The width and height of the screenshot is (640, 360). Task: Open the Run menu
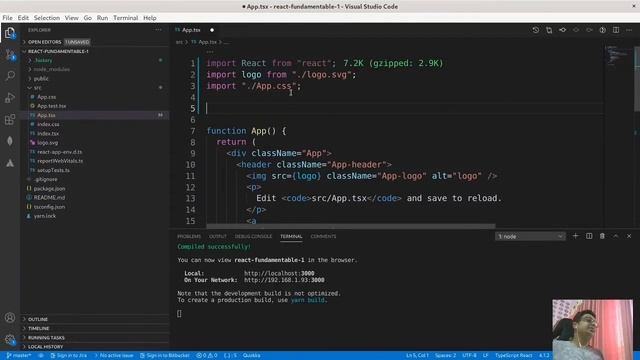pyautogui.click(x=102, y=18)
